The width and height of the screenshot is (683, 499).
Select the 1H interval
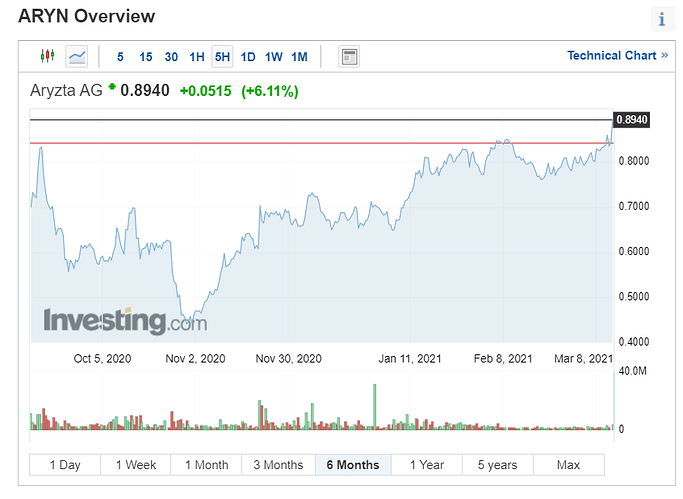pos(197,57)
